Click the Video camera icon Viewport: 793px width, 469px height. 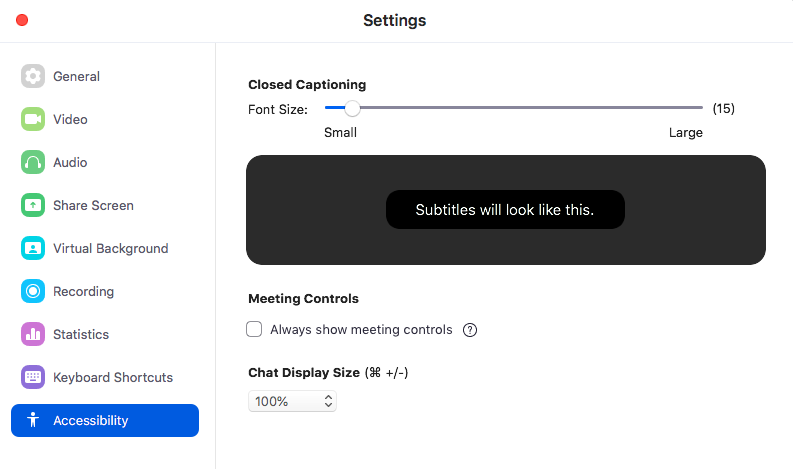click(x=33, y=120)
